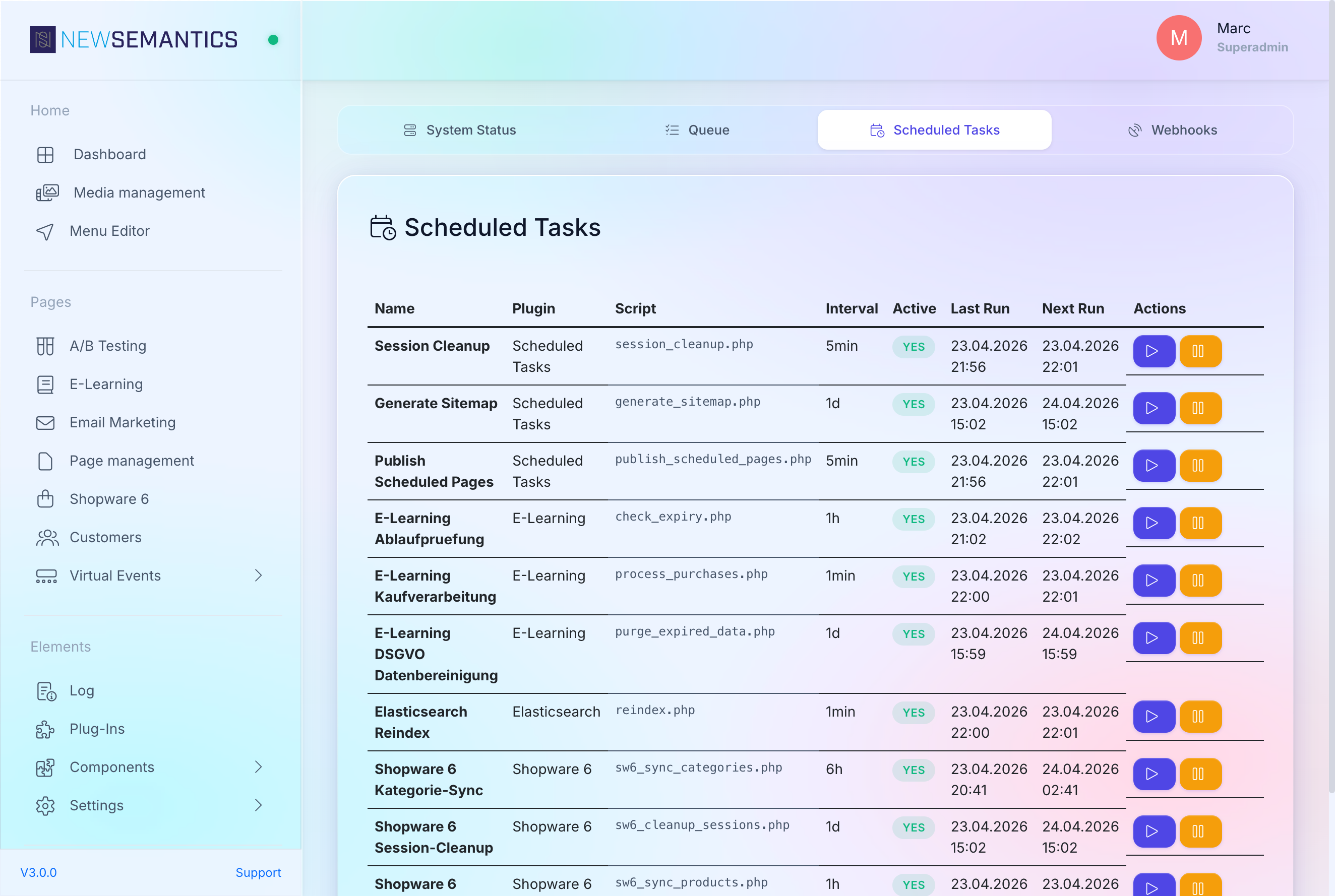
Task: Click the M user avatar
Action: pos(1179,38)
